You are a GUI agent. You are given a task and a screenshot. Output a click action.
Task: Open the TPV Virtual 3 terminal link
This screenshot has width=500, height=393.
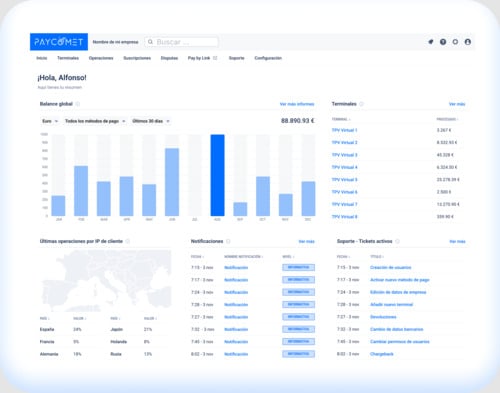coord(344,155)
